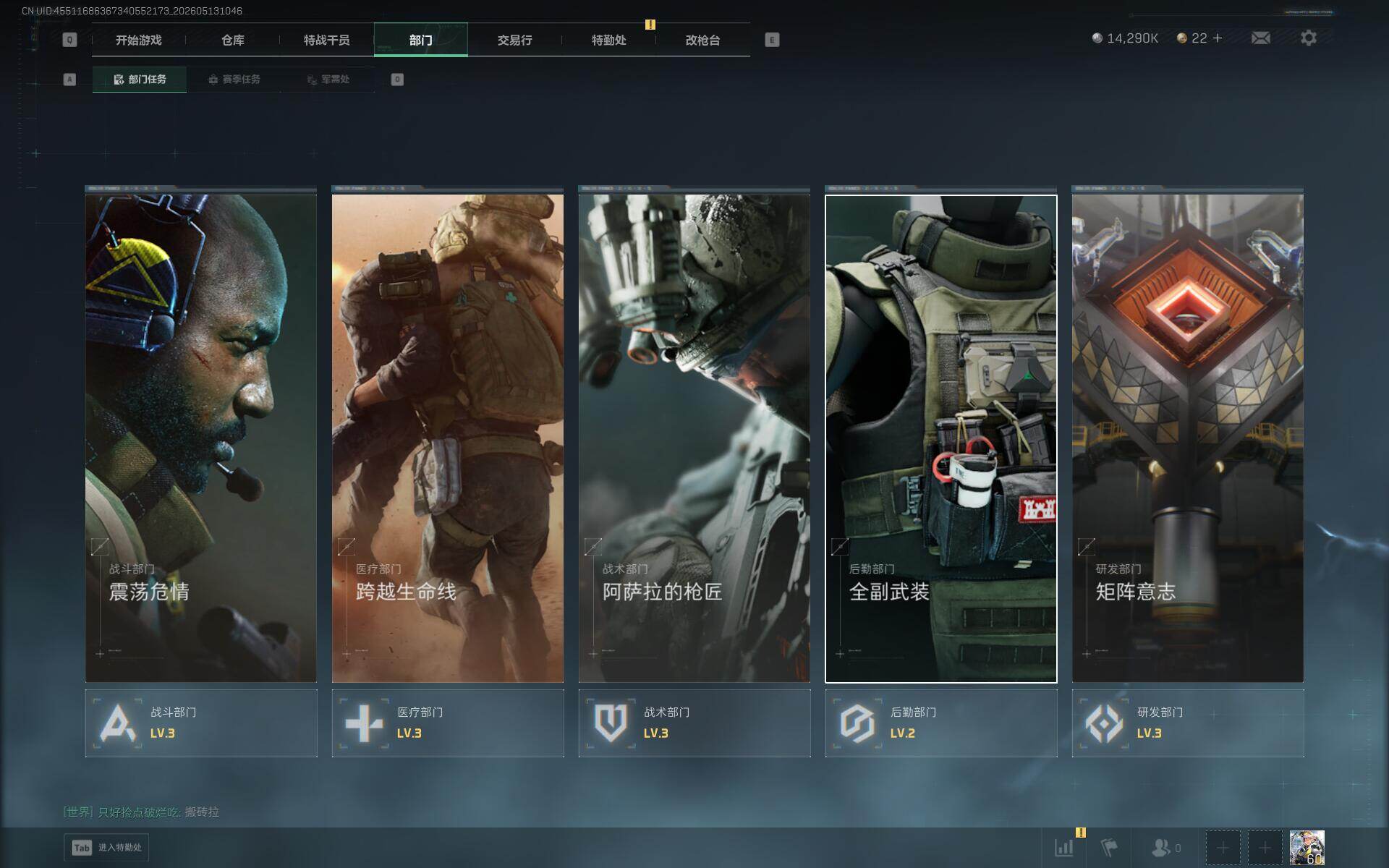Click the plus to add premium currency
The image size is (1389, 868).
[x=1218, y=38]
